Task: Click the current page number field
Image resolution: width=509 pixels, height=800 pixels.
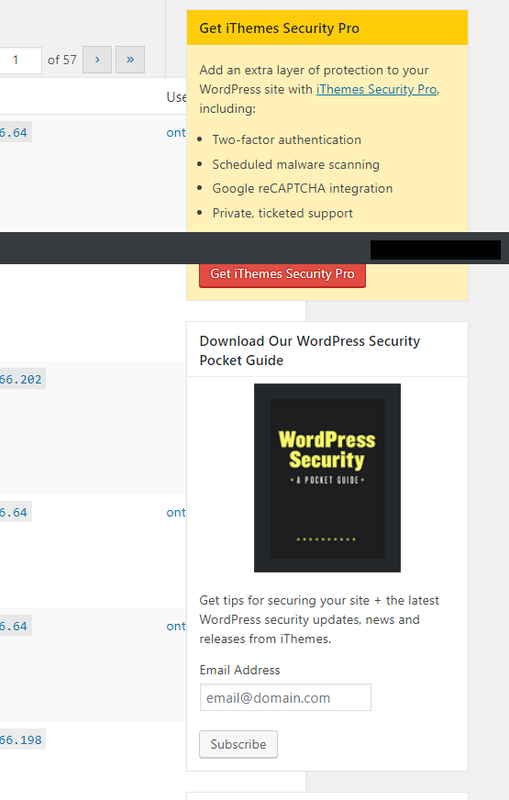Action: tap(20, 60)
